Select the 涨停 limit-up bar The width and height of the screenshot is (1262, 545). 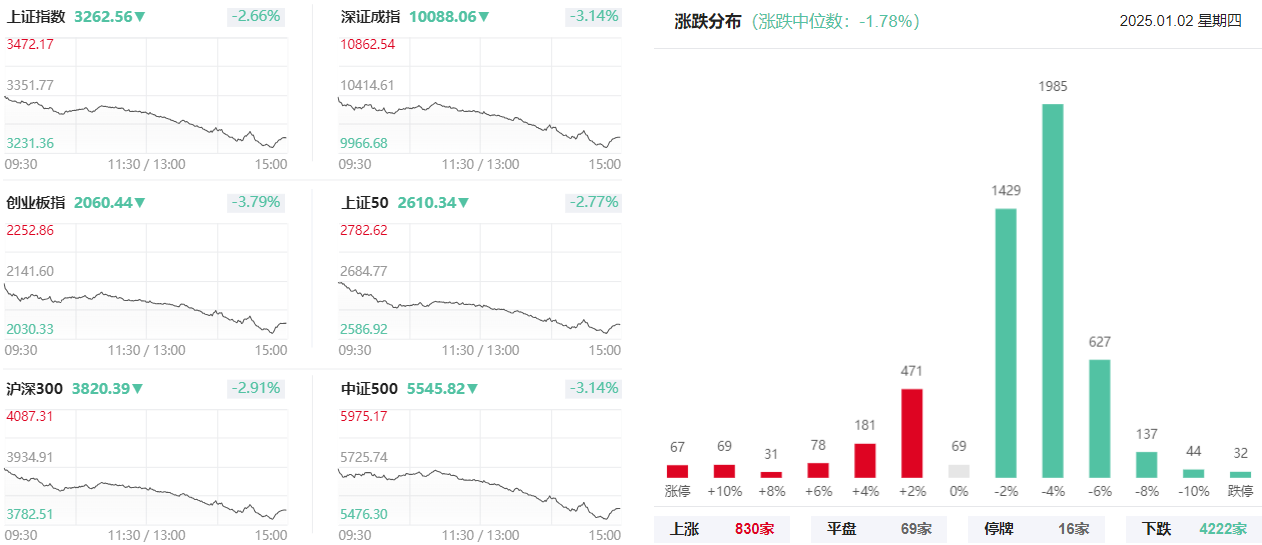coord(677,471)
